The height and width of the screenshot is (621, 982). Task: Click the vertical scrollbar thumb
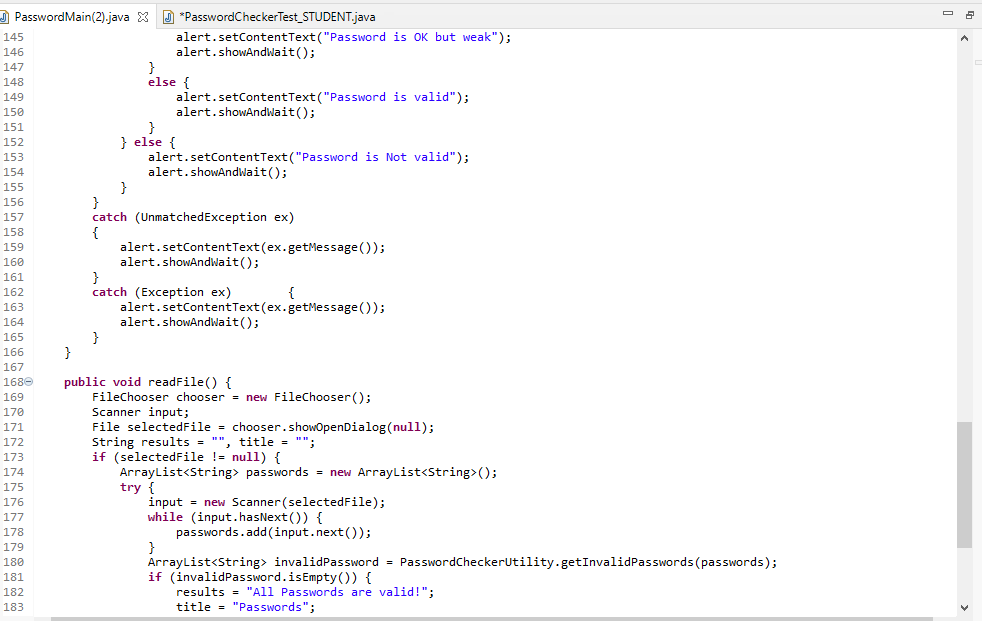(x=964, y=485)
